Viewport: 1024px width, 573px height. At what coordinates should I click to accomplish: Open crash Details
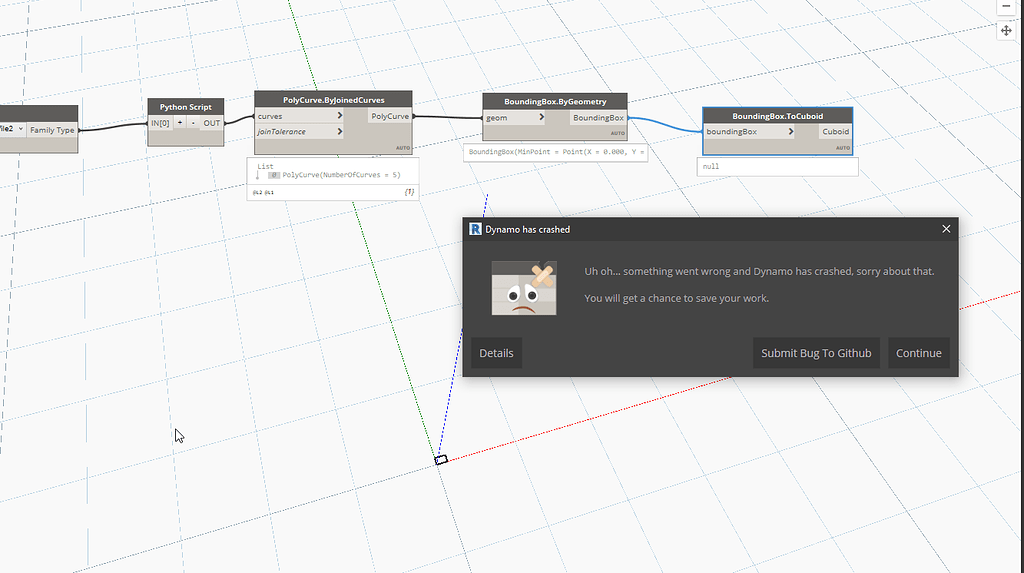[x=496, y=353]
